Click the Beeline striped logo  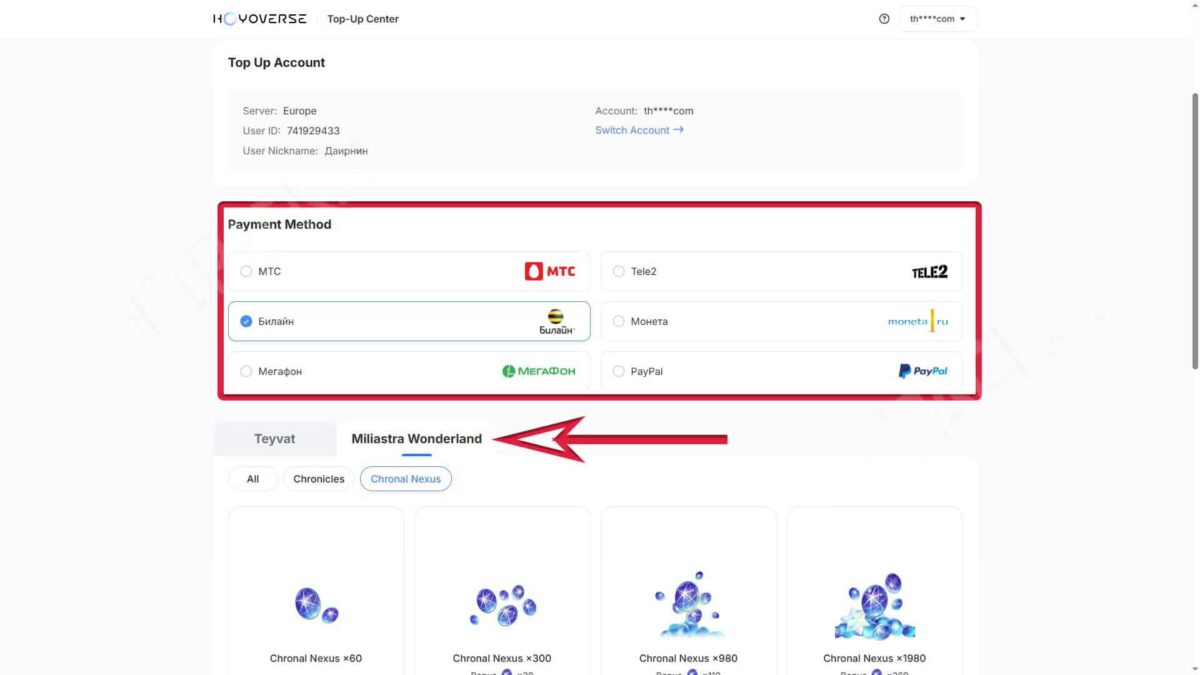[556, 321]
